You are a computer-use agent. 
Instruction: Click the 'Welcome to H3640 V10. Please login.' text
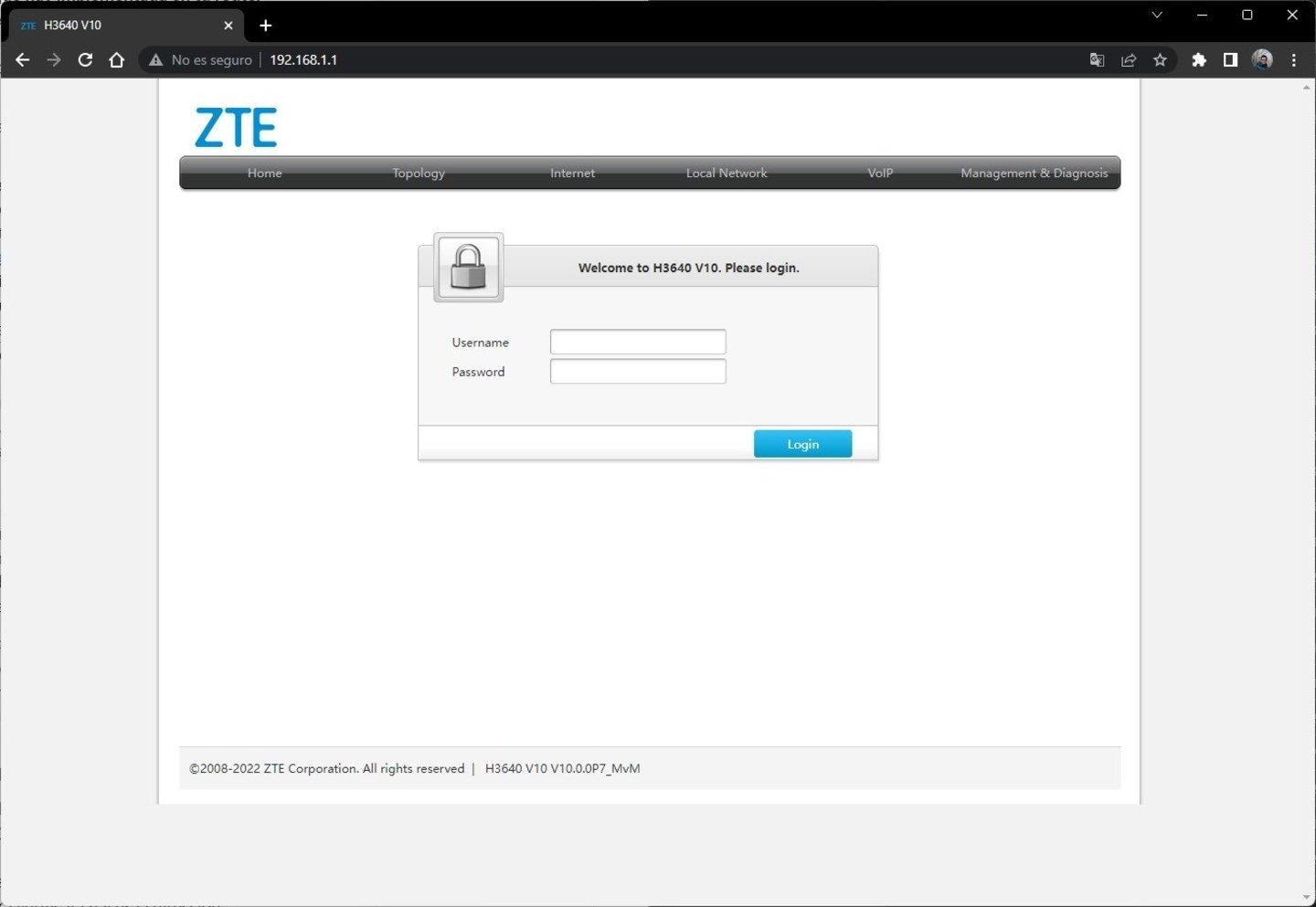(x=688, y=268)
